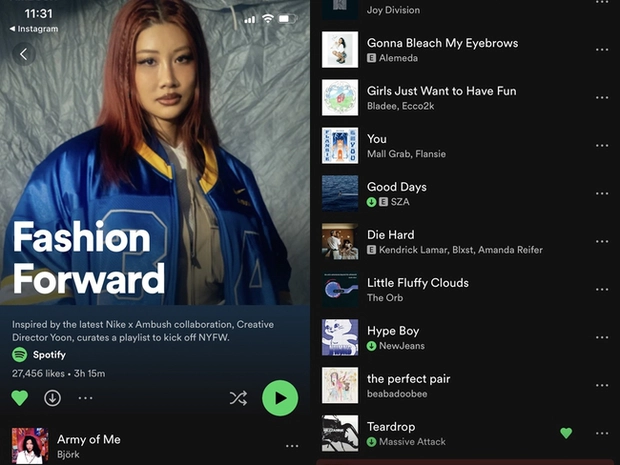Check the battery status bar icon
This screenshot has height=465, width=620.
(287, 19)
